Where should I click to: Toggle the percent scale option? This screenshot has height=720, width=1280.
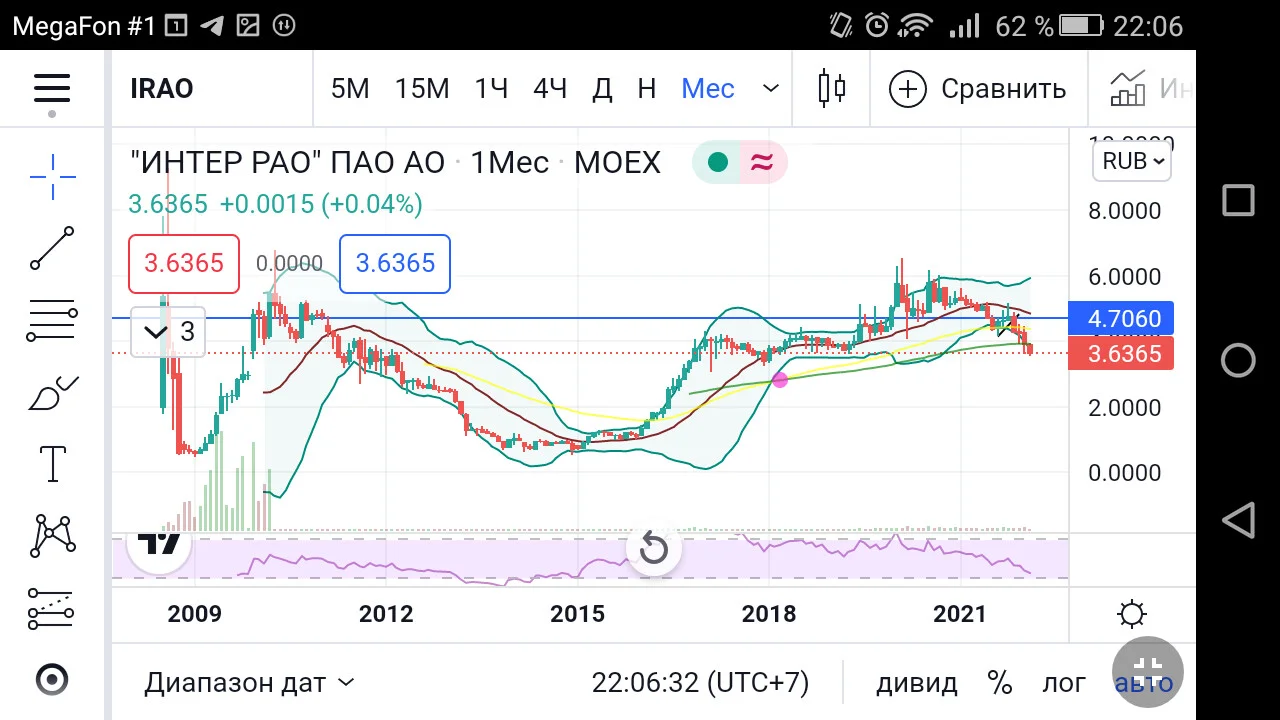coord(1000,683)
